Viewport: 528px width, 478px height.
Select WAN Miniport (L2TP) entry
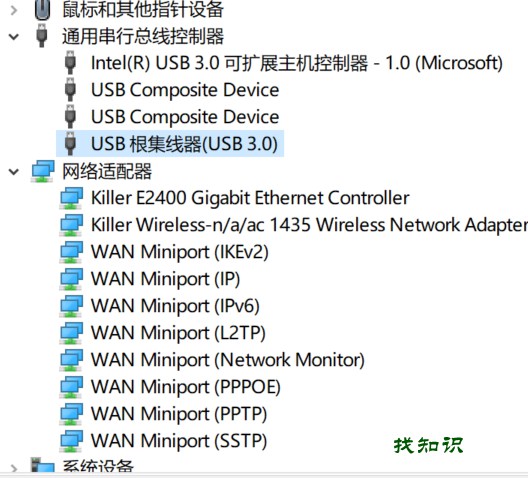click(178, 333)
